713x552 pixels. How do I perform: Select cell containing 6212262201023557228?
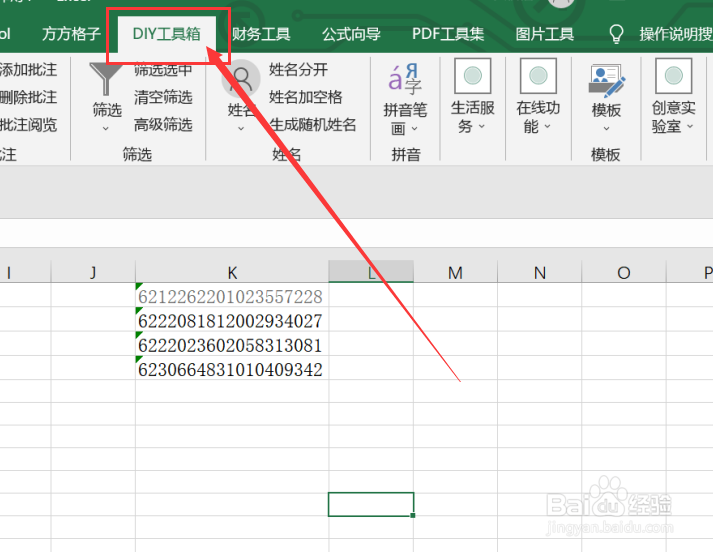232,296
